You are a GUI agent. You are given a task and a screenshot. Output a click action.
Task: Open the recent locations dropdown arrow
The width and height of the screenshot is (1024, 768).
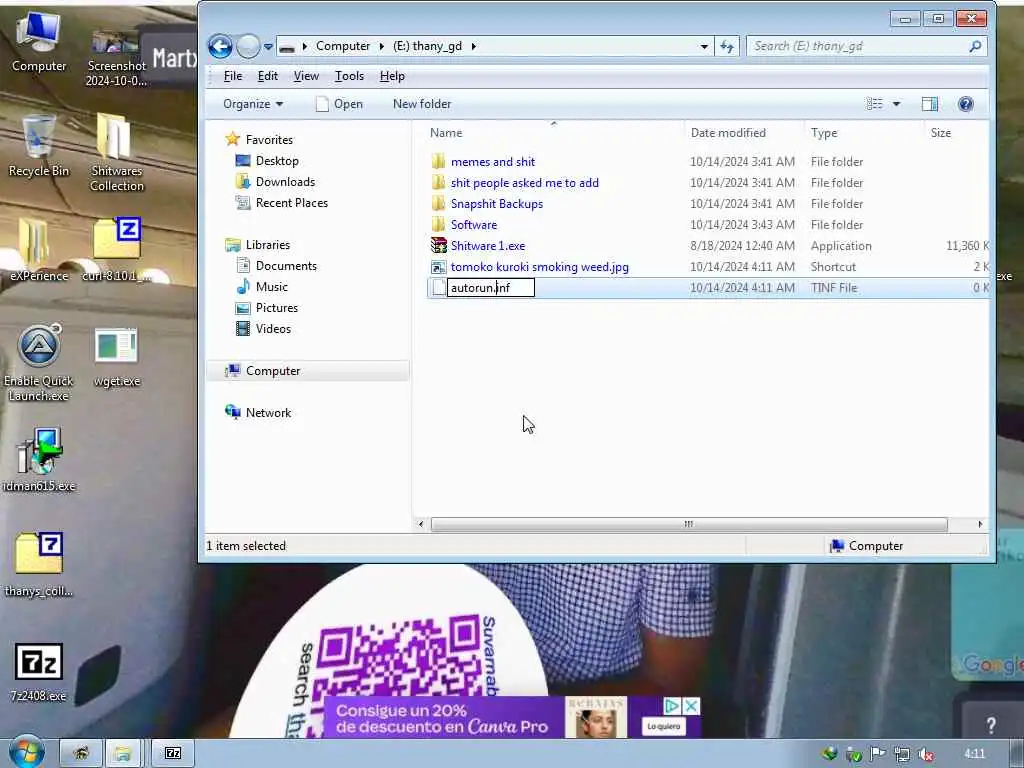268,47
